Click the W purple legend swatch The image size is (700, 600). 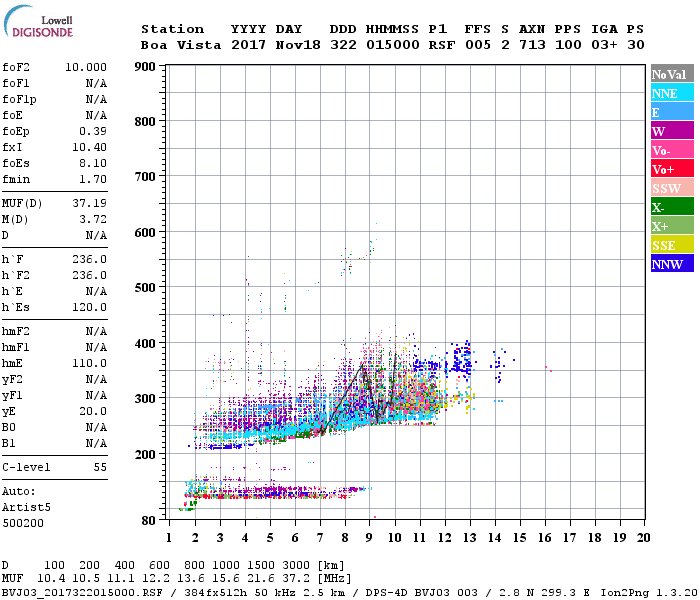click(x=672, y=131)
